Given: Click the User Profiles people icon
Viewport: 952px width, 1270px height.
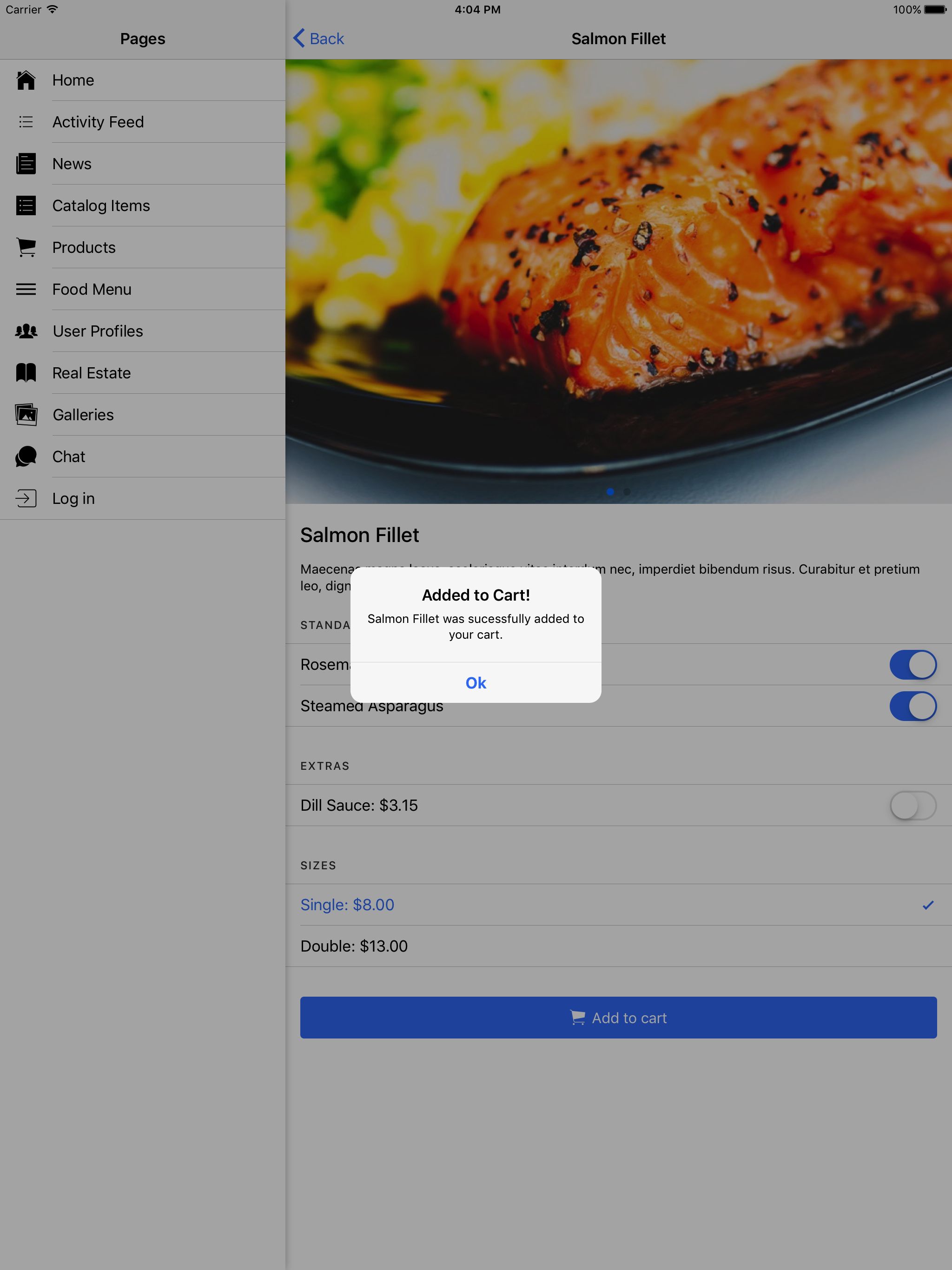Looking at the screenshot, I should point(26,331).
